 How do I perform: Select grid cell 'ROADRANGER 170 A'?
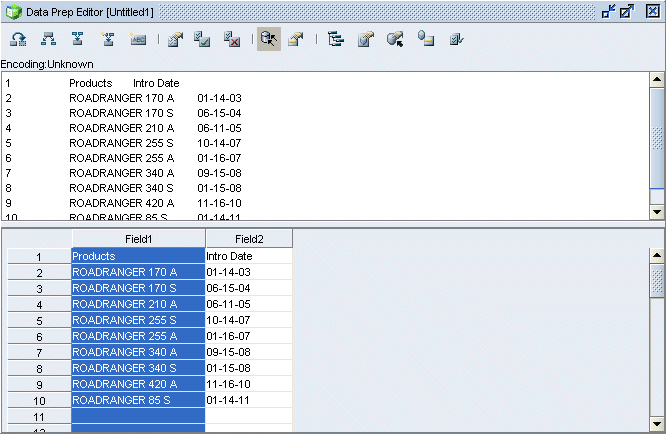click(138, 272)
